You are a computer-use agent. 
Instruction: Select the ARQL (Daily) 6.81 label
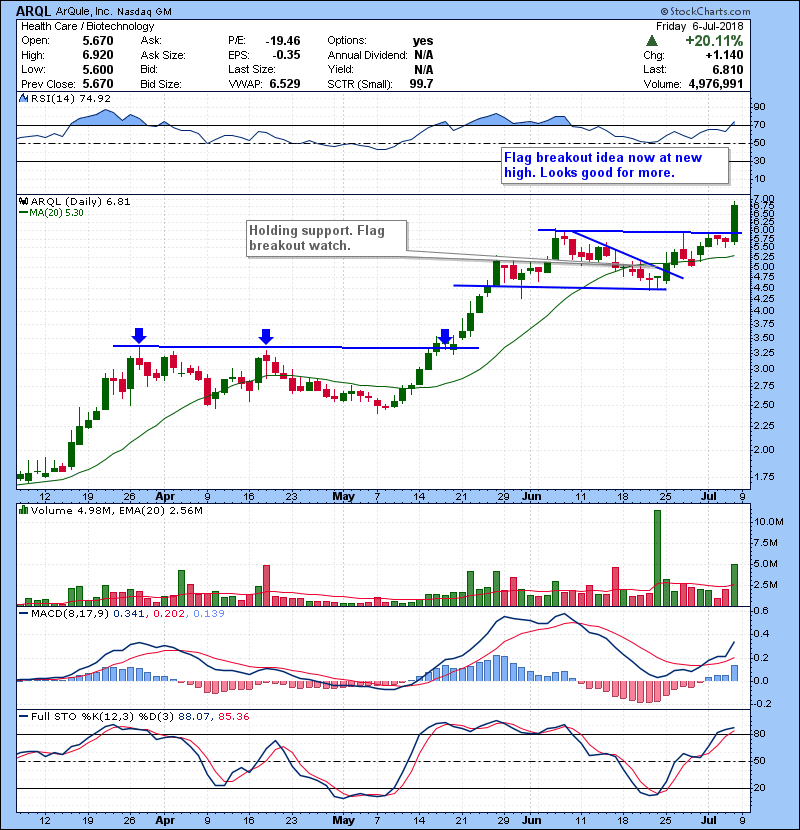point(80,201)
